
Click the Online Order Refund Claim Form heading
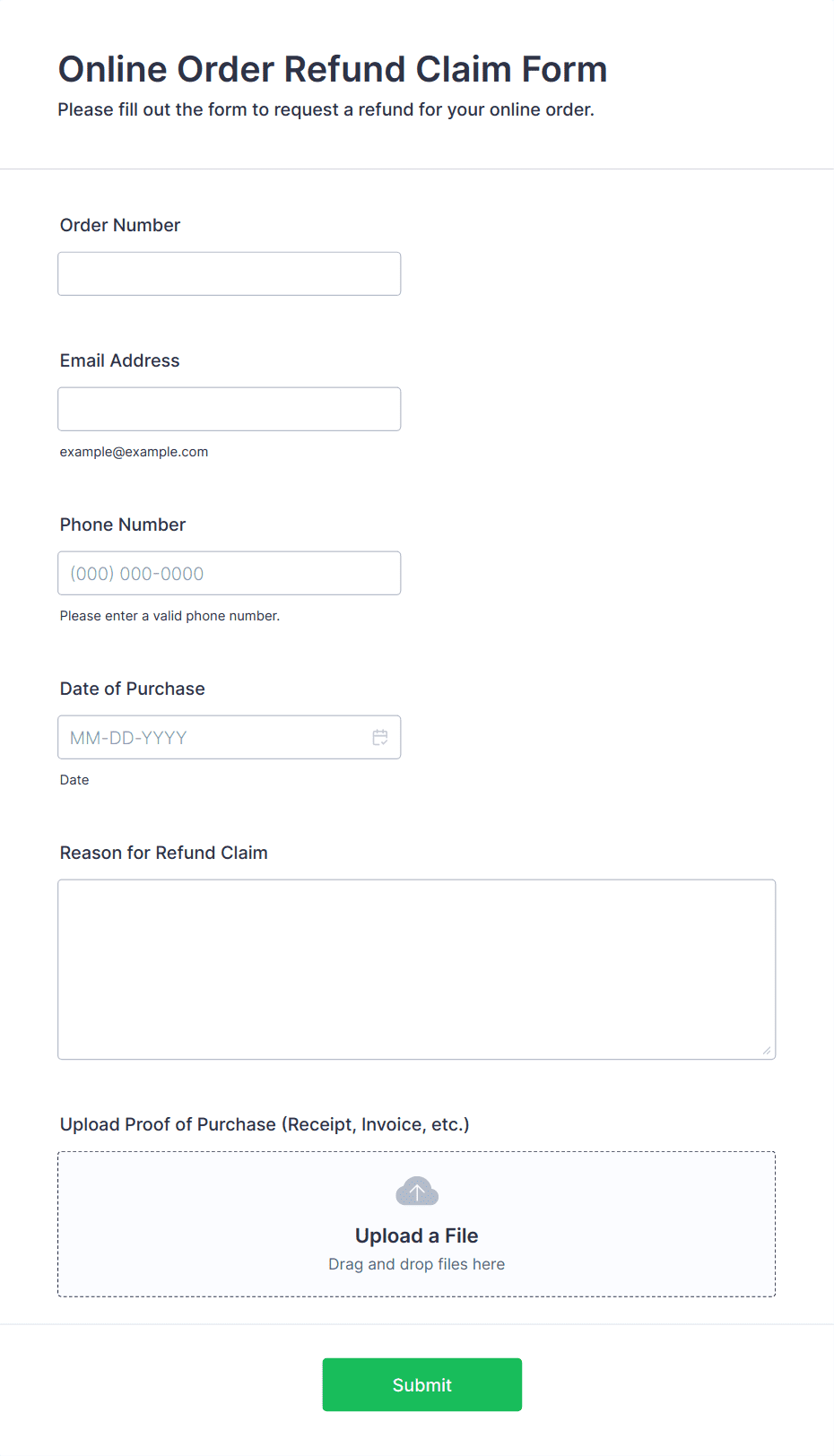coord(333,69)
